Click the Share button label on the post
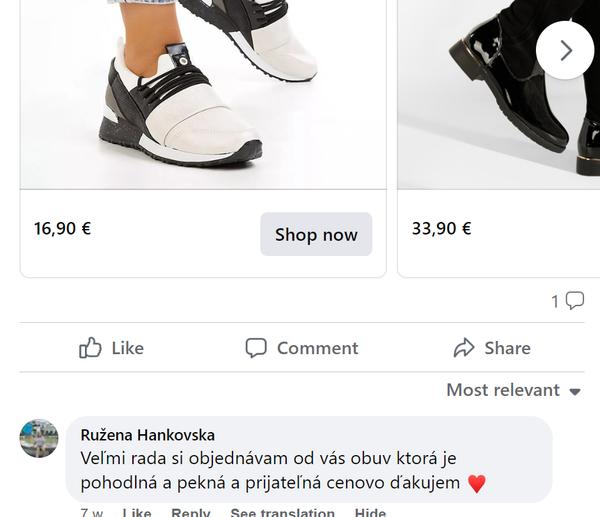The height and width of the screenshot is (517, 600). (507, 348)
